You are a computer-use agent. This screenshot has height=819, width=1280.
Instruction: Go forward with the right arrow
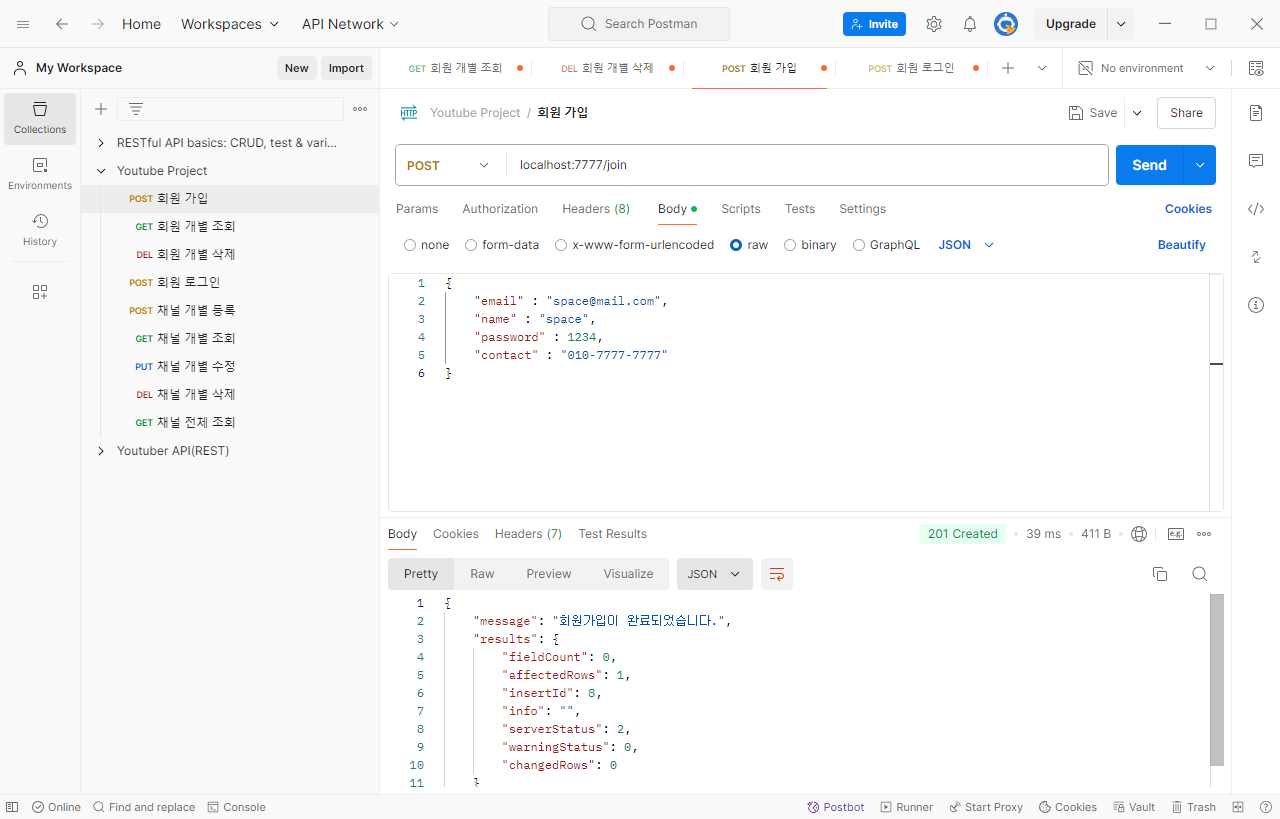[97, 24]
